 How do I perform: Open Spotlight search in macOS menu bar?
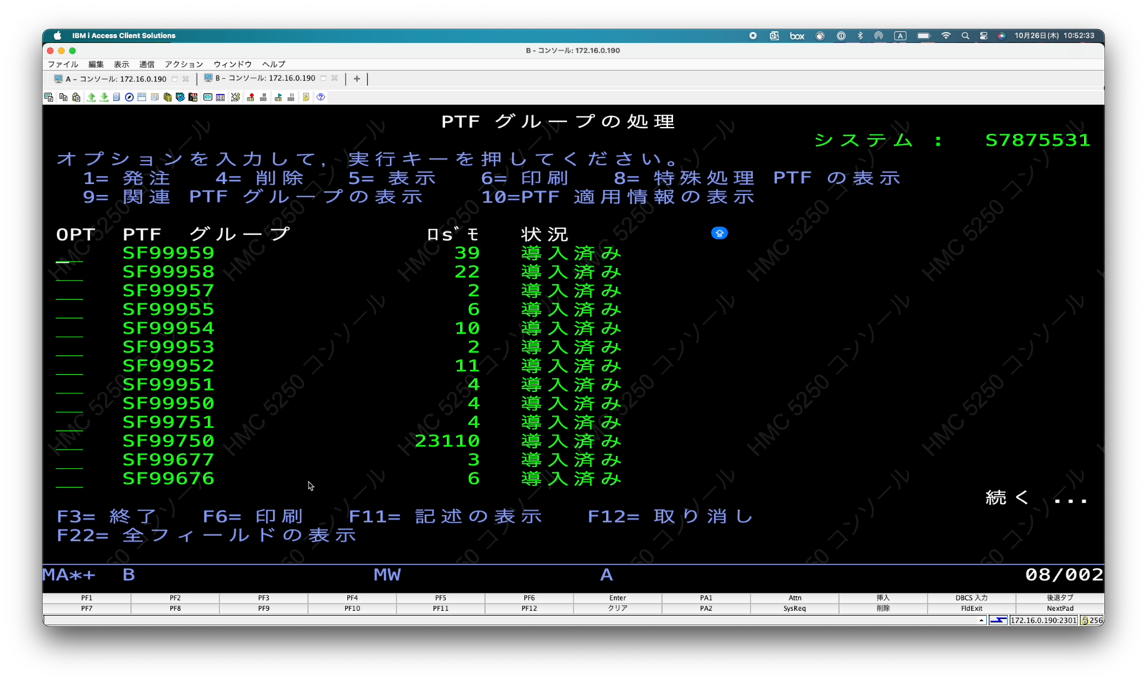pyautogui.click(x=965, y=36)
